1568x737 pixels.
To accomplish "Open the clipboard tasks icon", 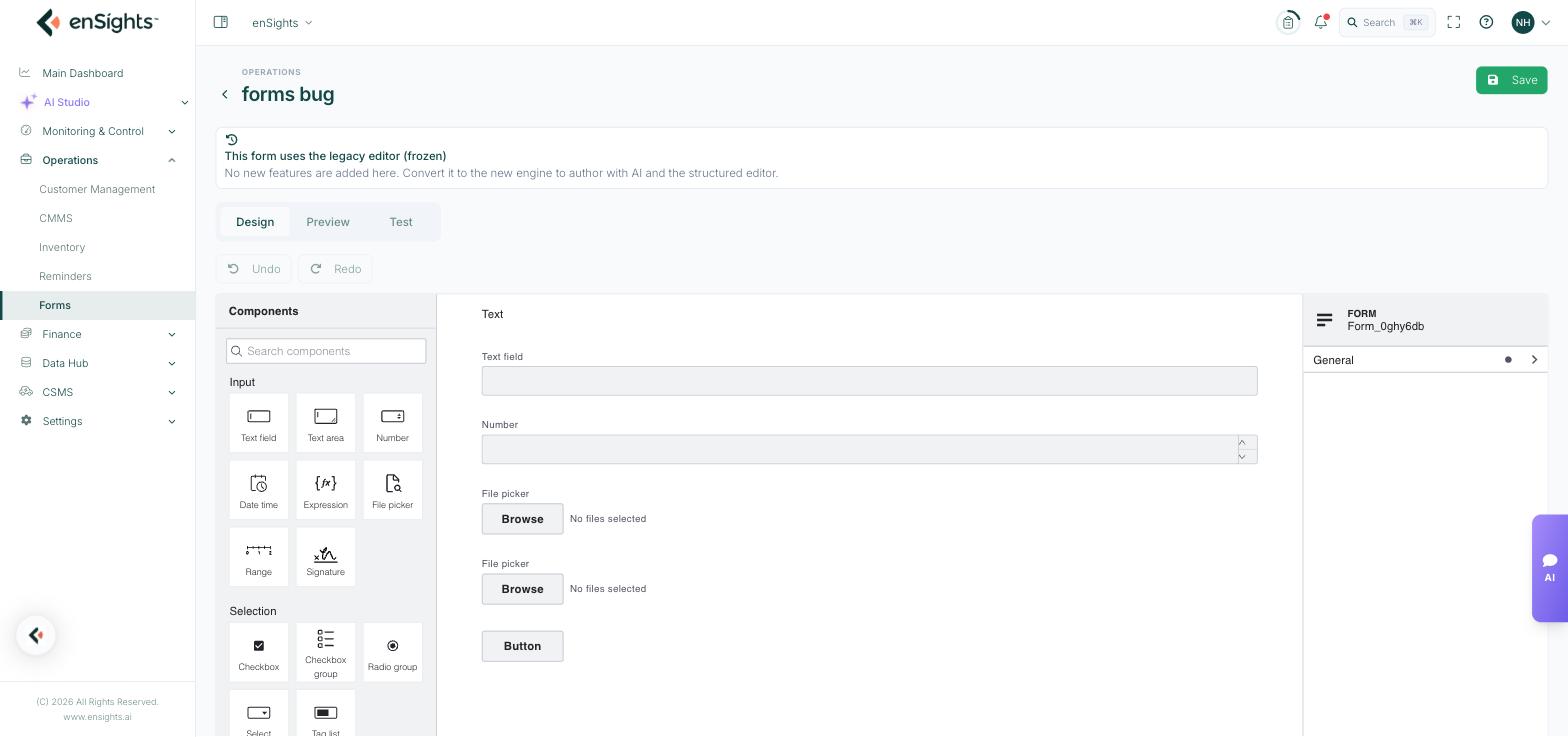I will [1288, 22].
